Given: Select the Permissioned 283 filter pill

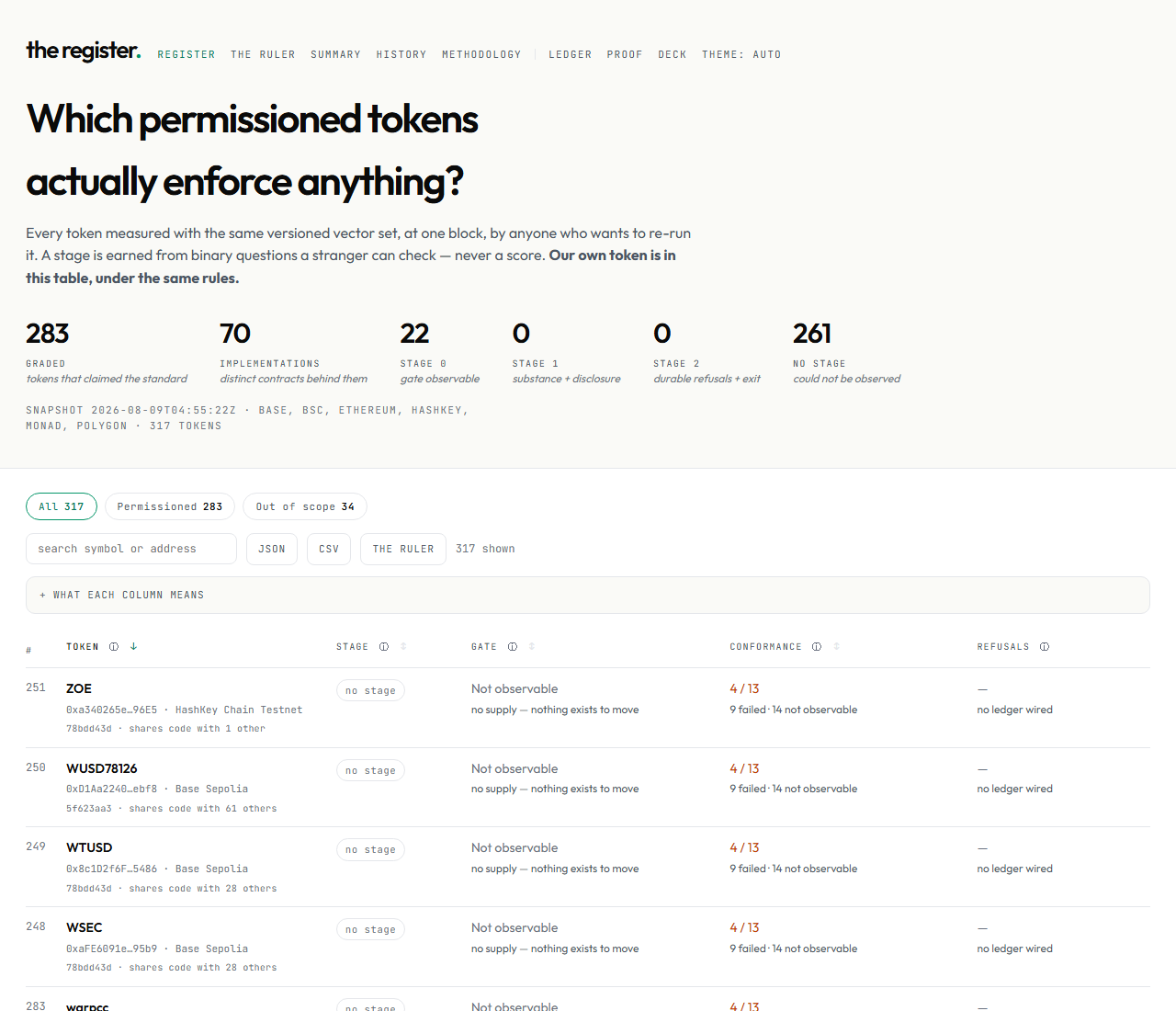Looking at the screenshot, I should [x=170, y=506].
